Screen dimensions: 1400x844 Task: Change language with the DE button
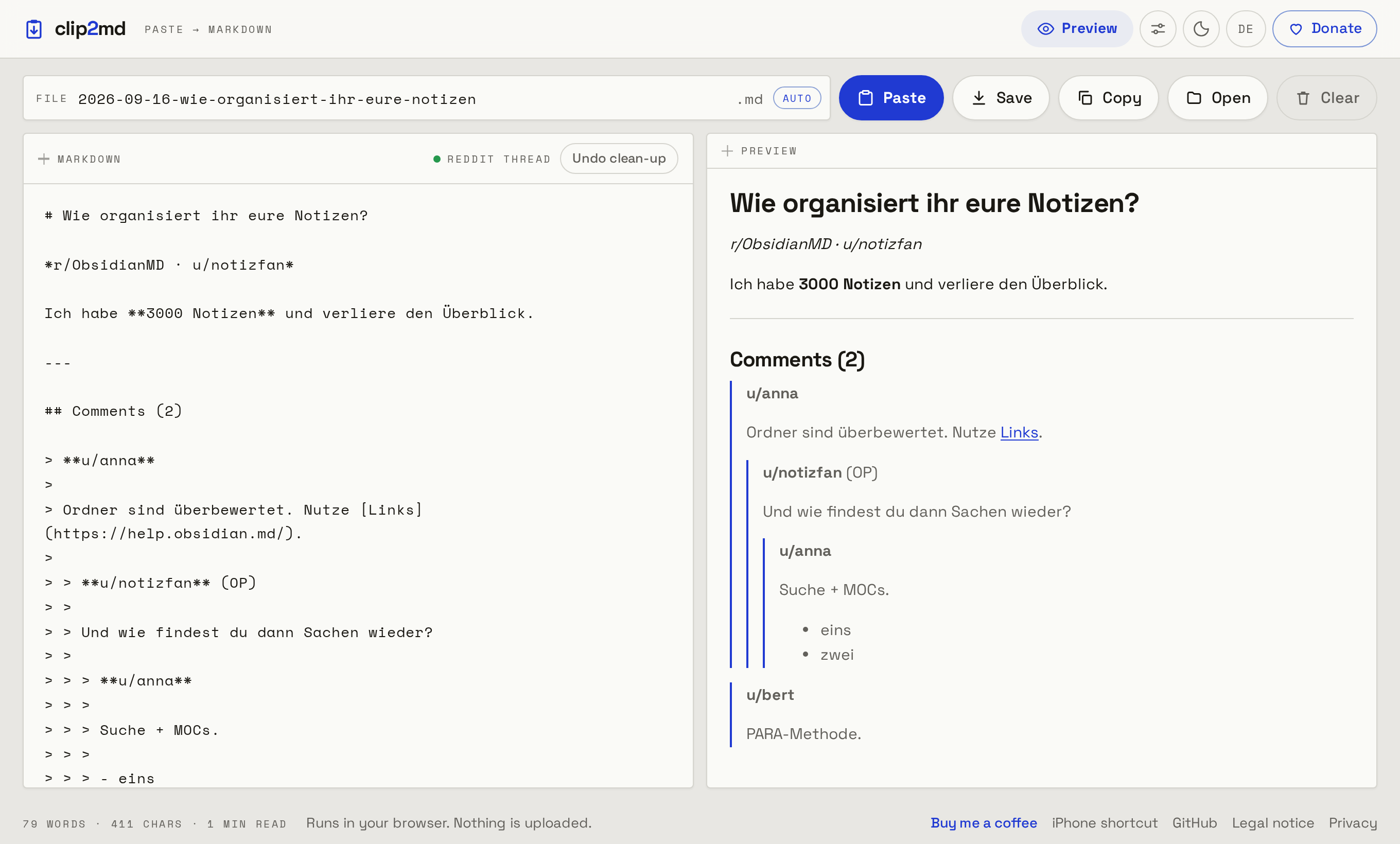pyautogui.click(x=1246, y=29)
